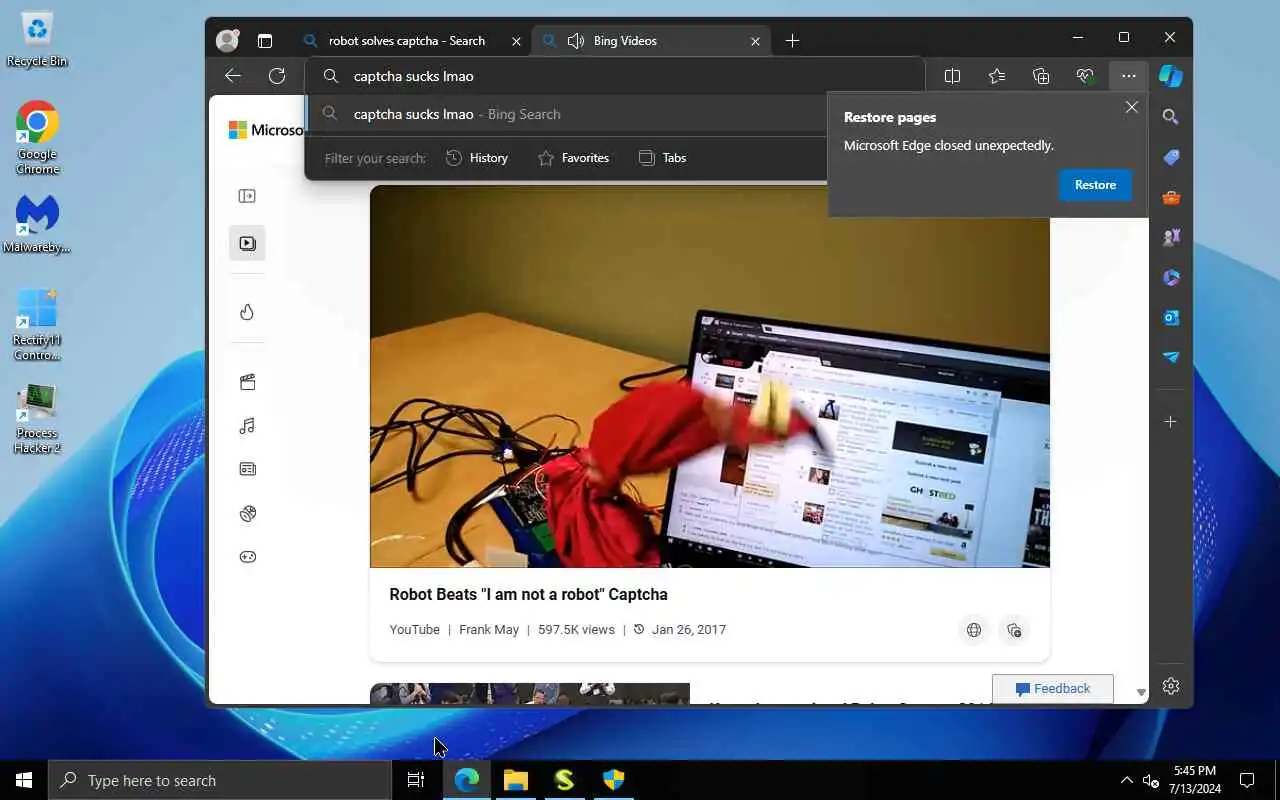The height and width of the screenshot is (800, 1280).
Task: Click the Microsoft logo on the page
Action: pos(265,130)
